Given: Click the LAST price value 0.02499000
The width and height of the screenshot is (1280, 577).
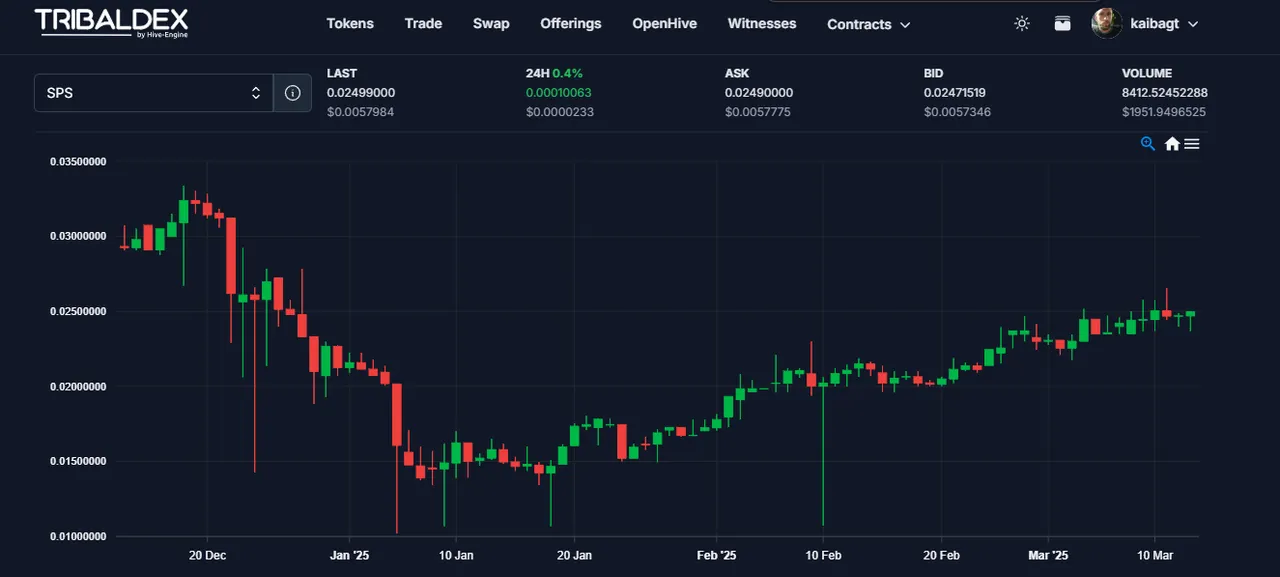Looking at the screenshot, I should pos(361,93).
